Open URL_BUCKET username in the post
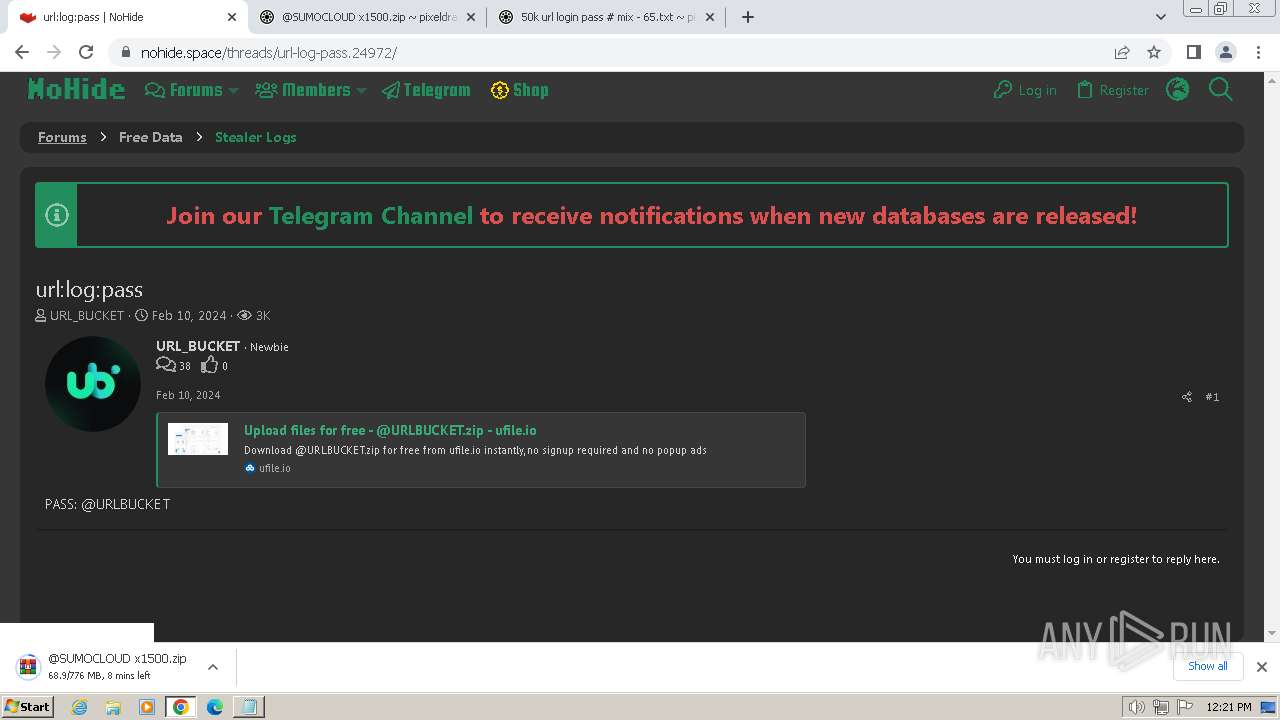Image resolution: width=1280 pixels, height=720 pixels. 198,346
